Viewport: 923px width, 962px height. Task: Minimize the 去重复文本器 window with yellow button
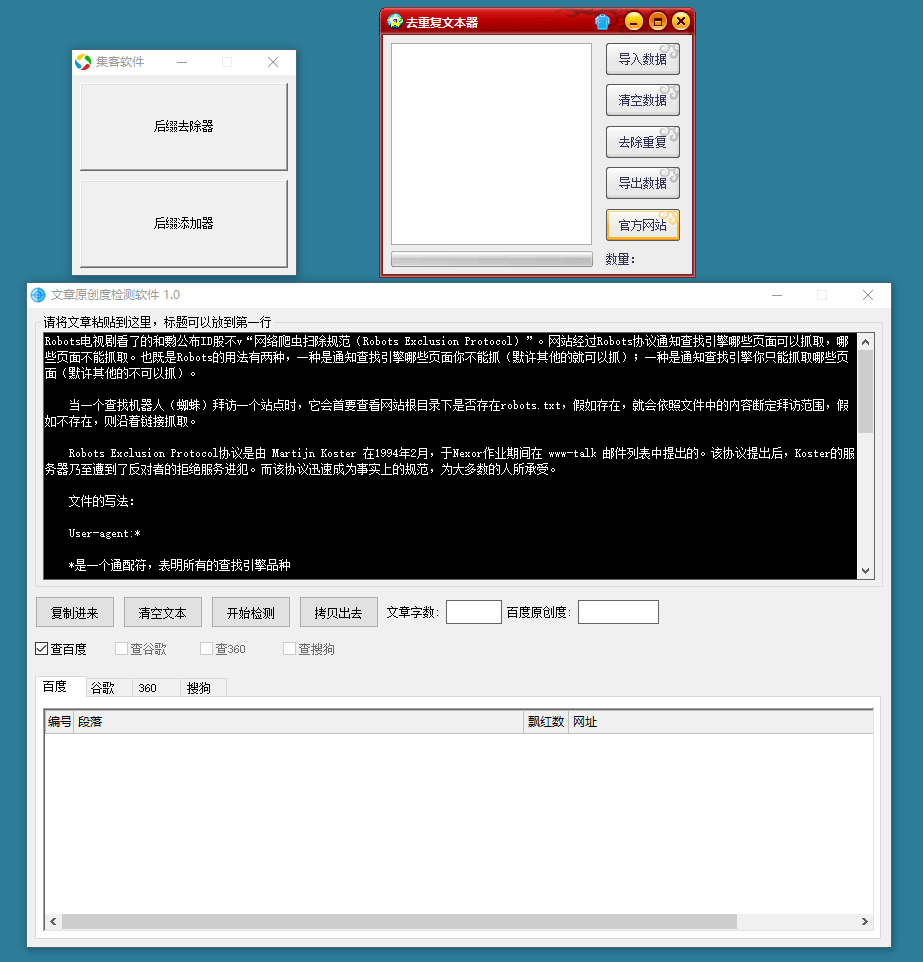pos(633,21)
